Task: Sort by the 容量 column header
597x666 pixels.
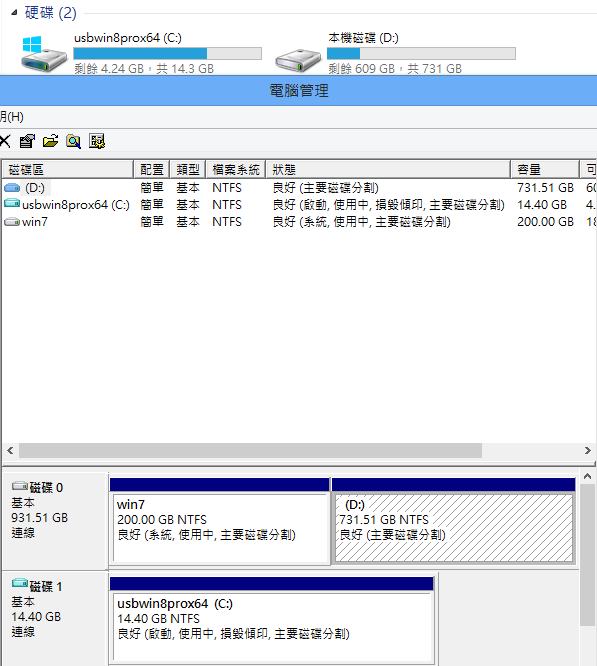Action: coord(545,169)
